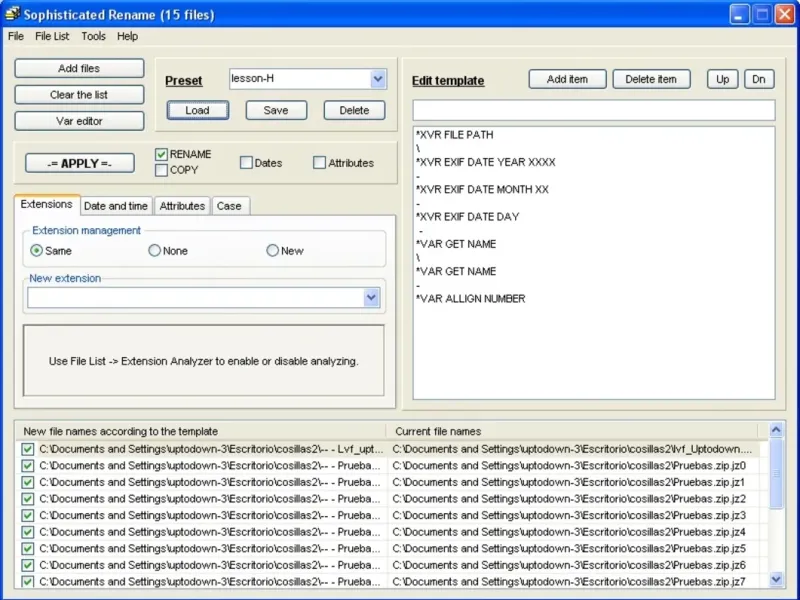Click the file list vertical scrollbar down arrow
The height and width of the screenshot is (600, 800).
click(776, 579)
